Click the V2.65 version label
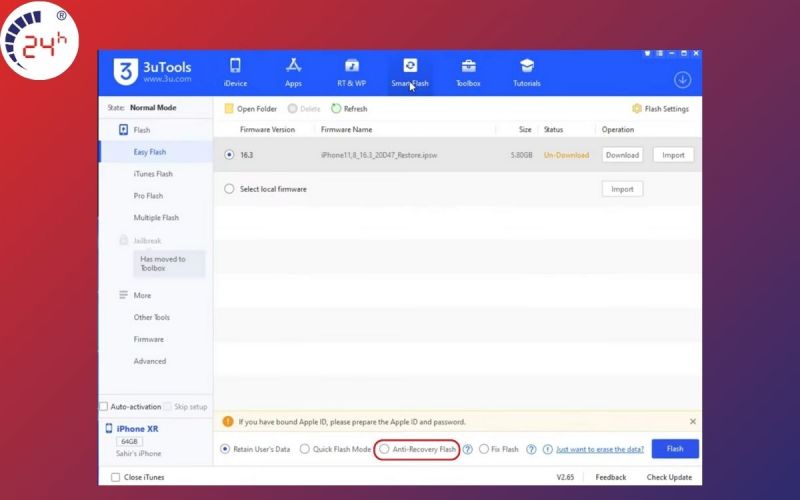Viewport: 800px width, 500px height. [x=565, y=477]
